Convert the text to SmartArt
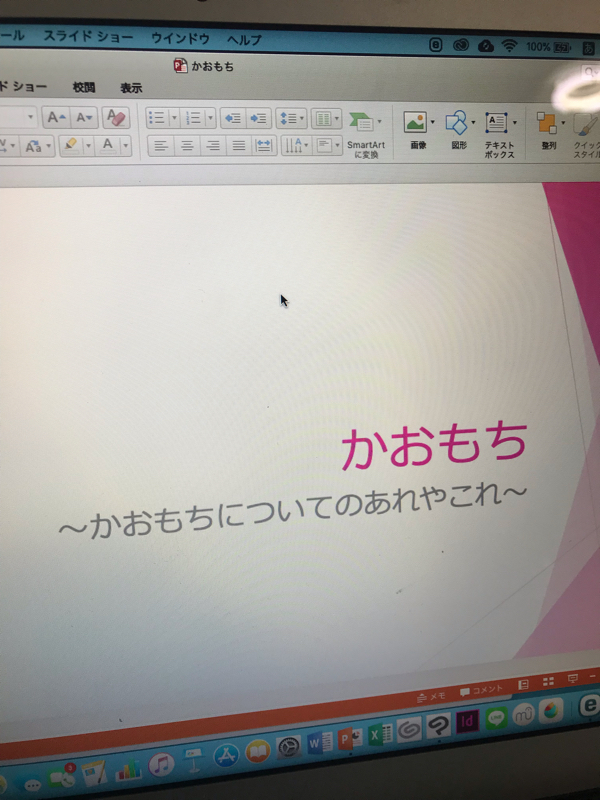This screenshot has width=600, height=800. [365, 135]
